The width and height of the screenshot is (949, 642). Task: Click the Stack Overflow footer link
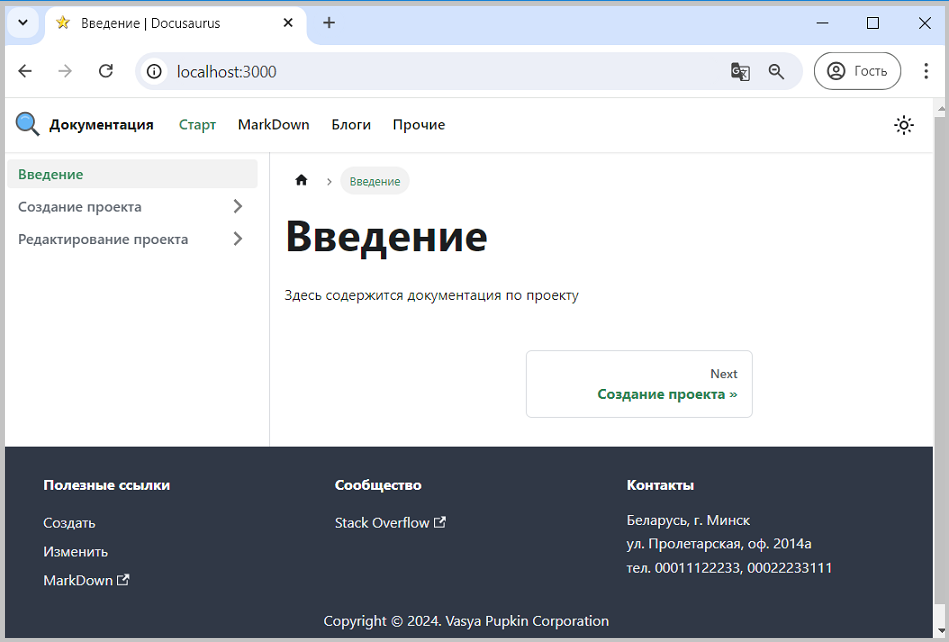(x=382, y=523)
